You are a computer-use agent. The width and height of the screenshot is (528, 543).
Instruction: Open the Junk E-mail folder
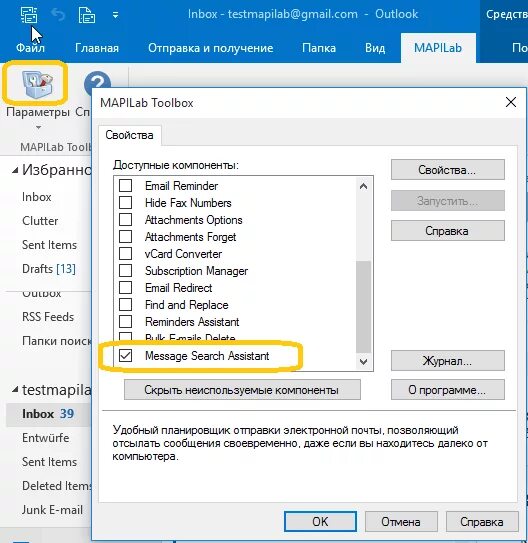click(x=52, y=509)
